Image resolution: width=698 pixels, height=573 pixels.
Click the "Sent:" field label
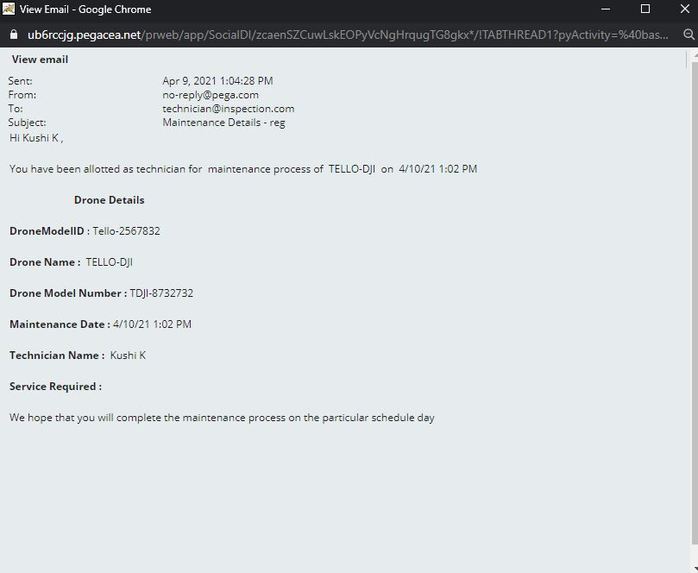coord(20,81)
